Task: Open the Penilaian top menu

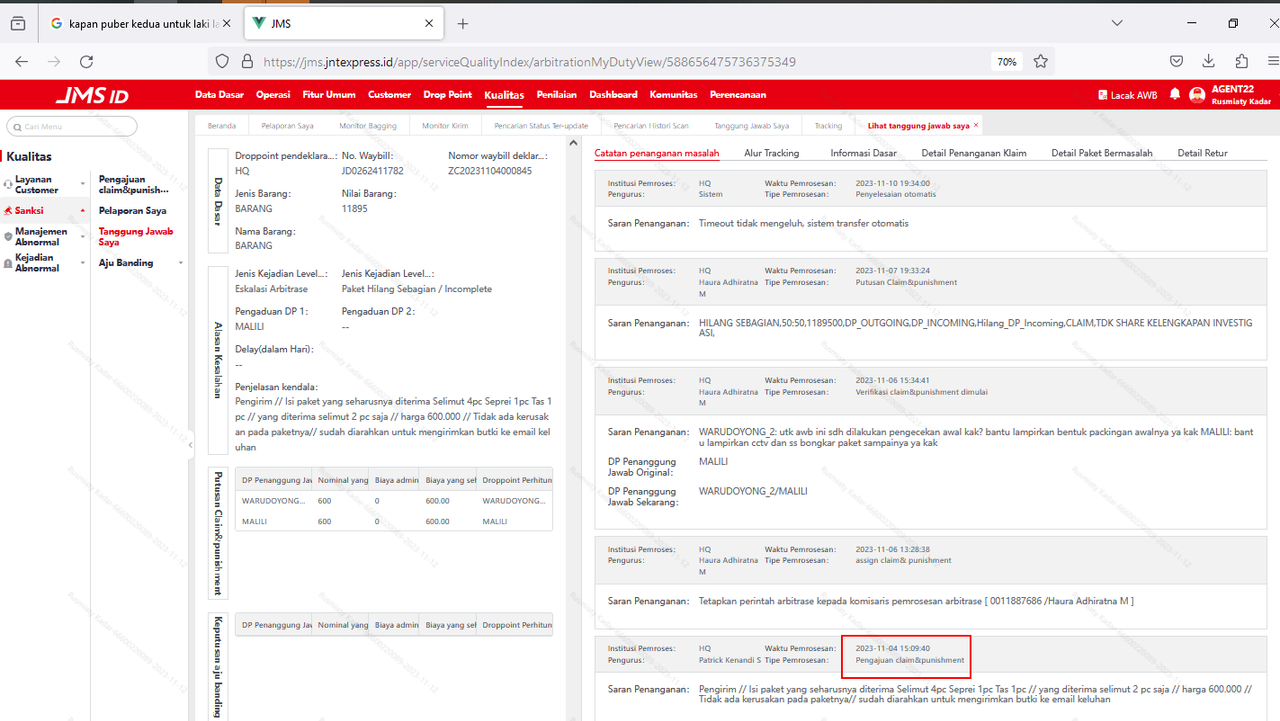Action: point(556,95)
